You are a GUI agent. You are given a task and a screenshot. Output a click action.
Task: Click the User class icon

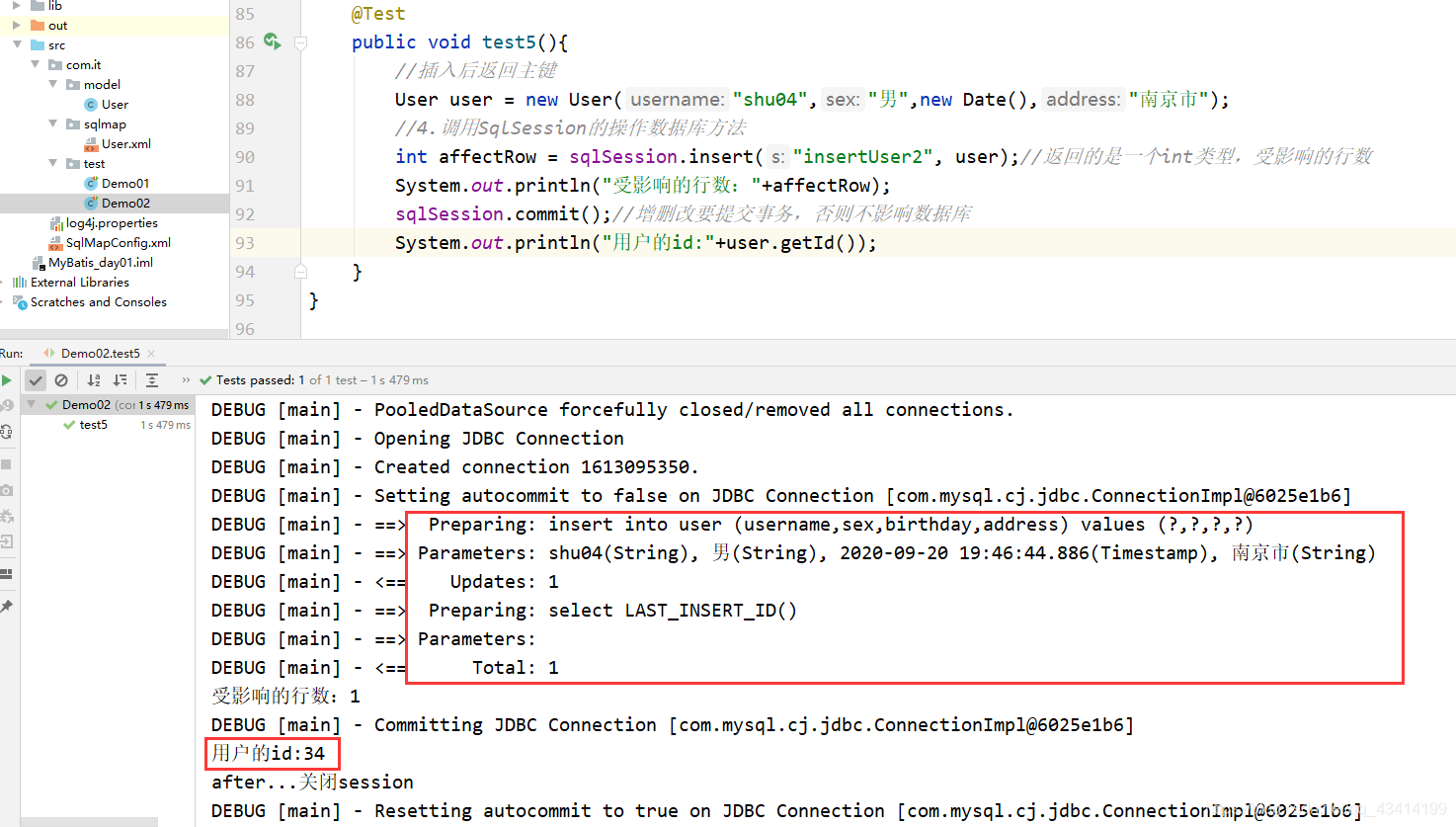tap(91, 105)
